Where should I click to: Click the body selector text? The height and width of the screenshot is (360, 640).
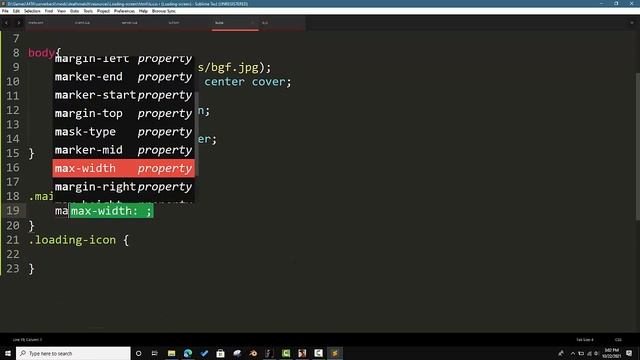click(41, 53)
